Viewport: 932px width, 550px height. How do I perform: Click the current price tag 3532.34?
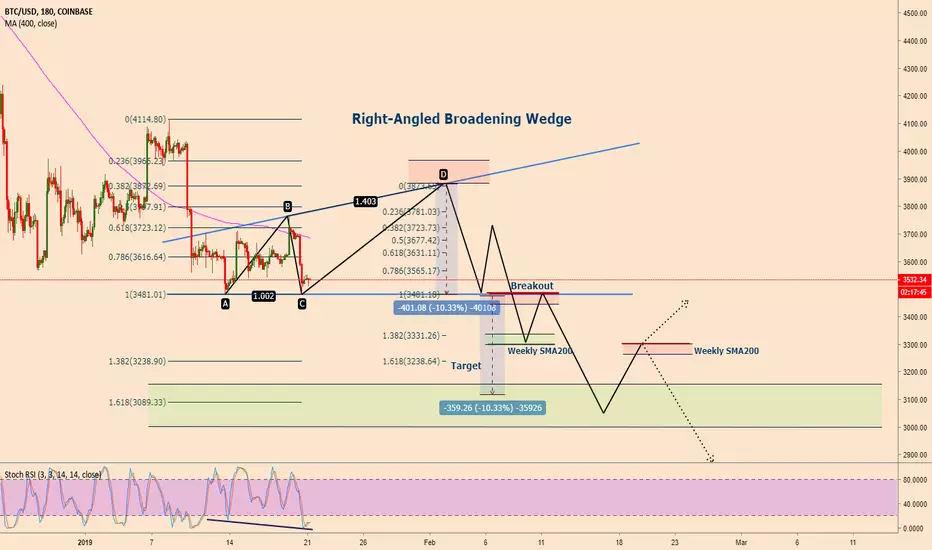pyautogui.click(x=914, y=279)
